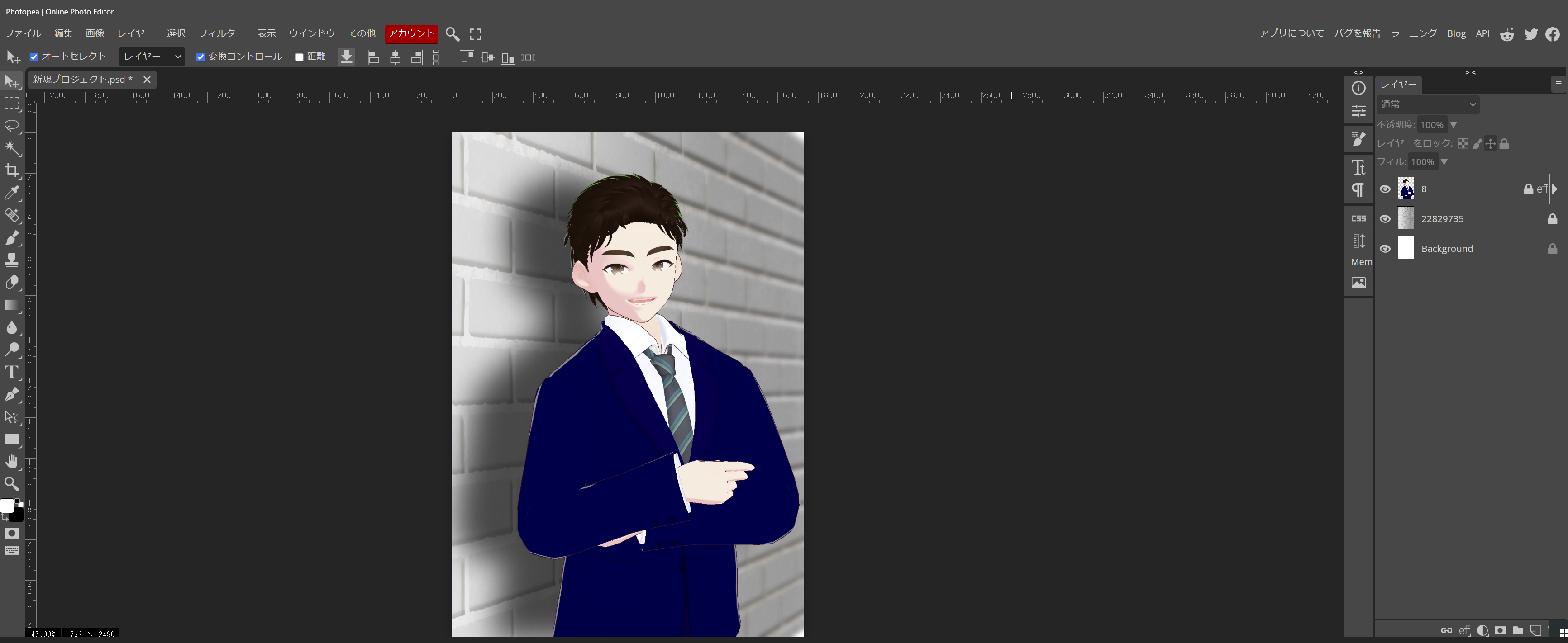Uncheck the オートセレクト checkbox

(34, 57)
